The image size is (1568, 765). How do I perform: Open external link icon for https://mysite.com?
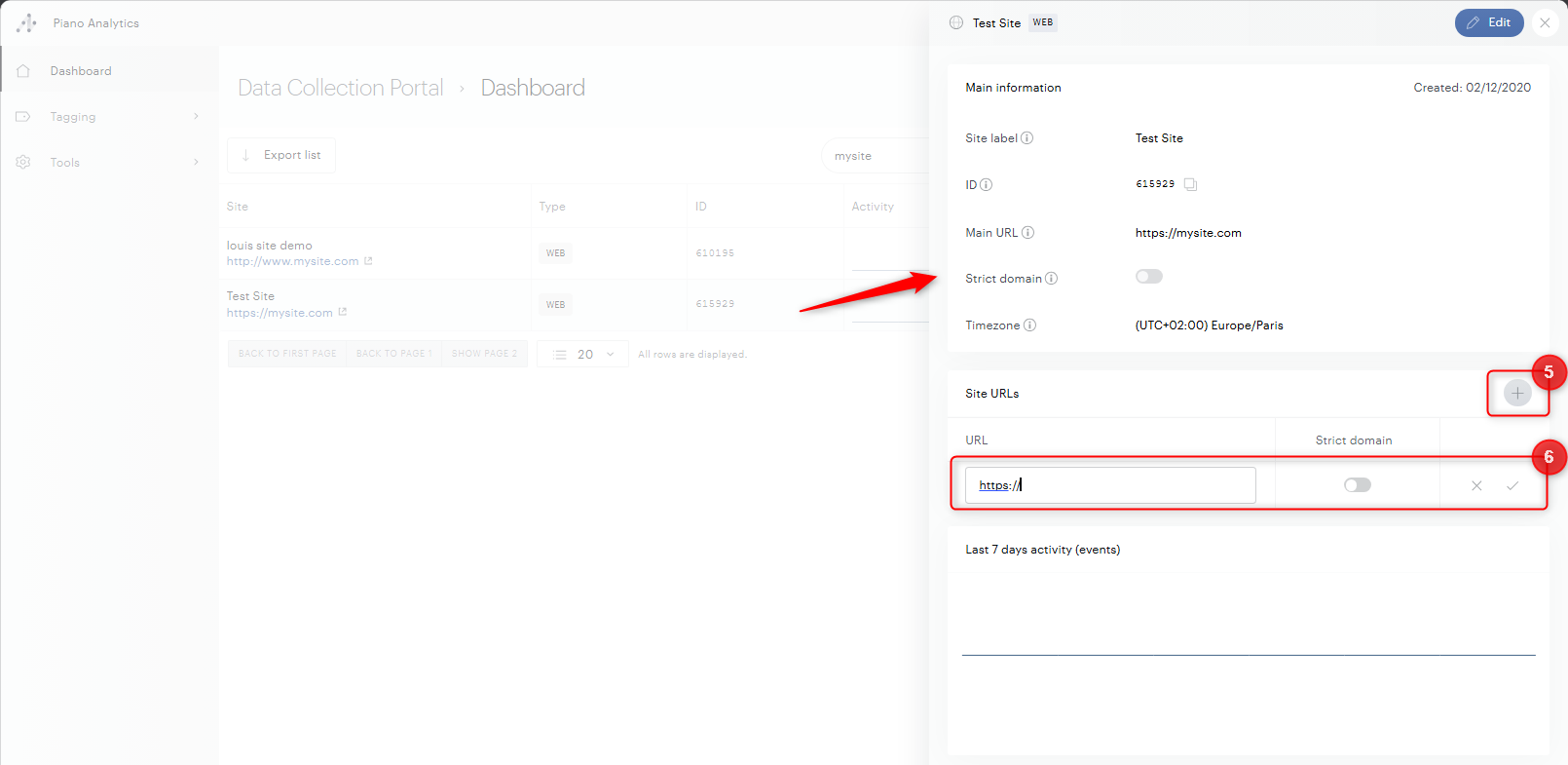(x=343, y=313)
